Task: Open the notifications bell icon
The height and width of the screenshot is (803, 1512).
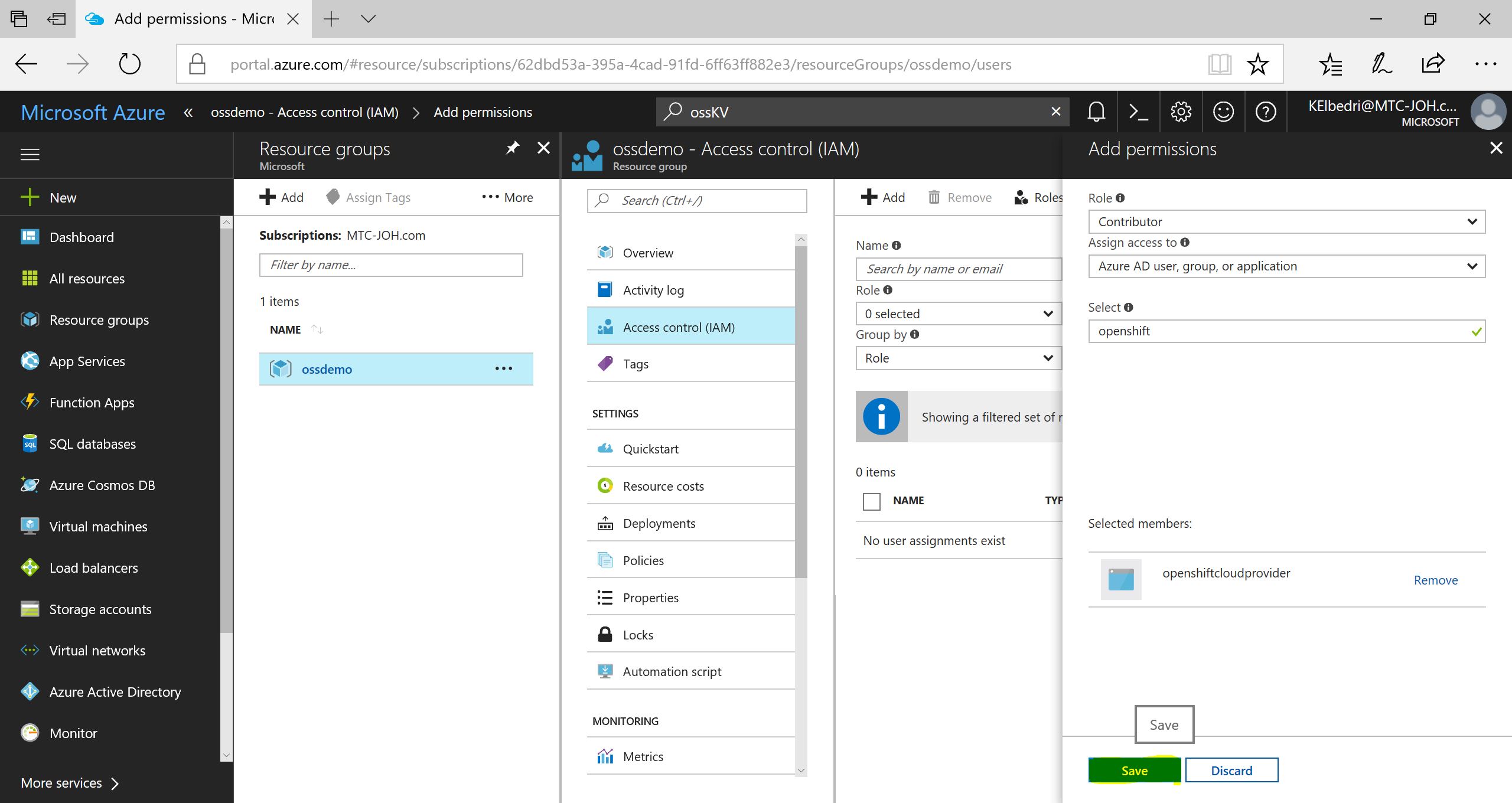Action: (x=1096, y=112)
